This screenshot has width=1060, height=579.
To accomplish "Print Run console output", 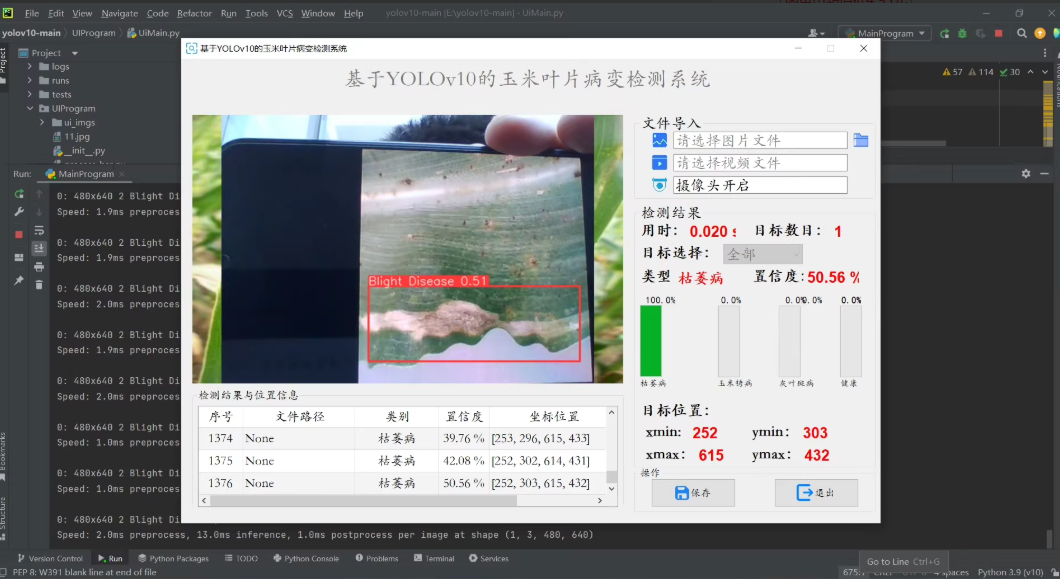I will coord(39,267).
